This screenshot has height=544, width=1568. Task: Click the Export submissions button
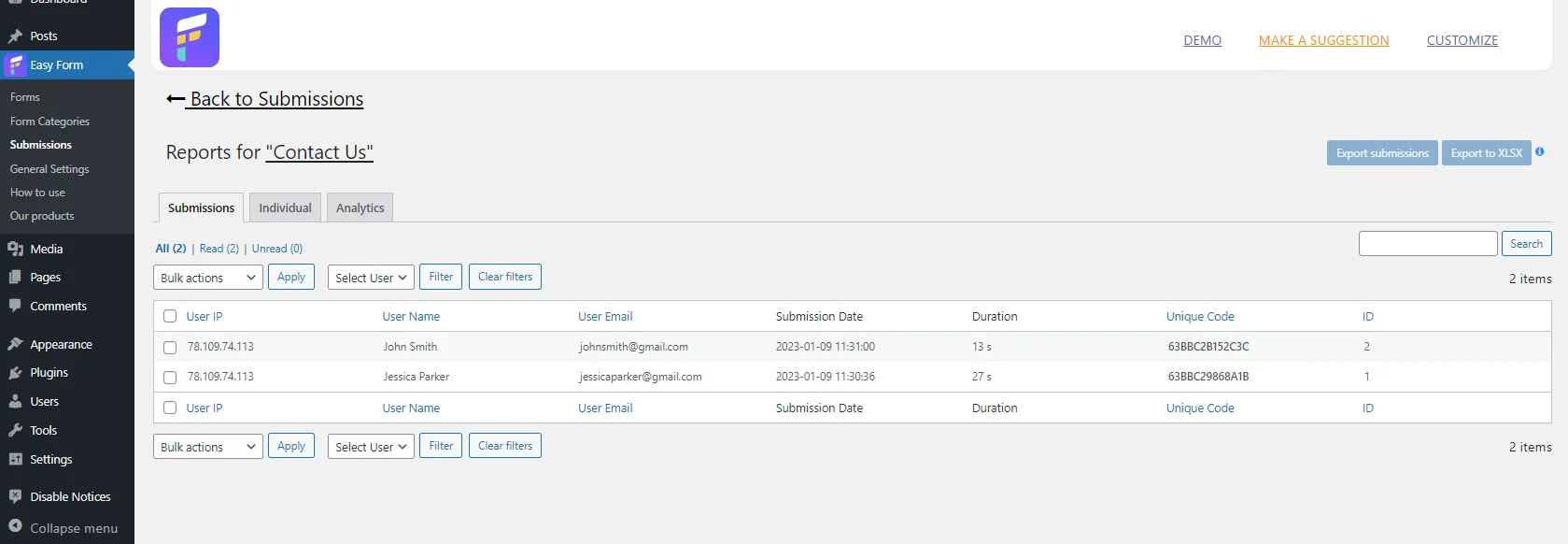1382,153
